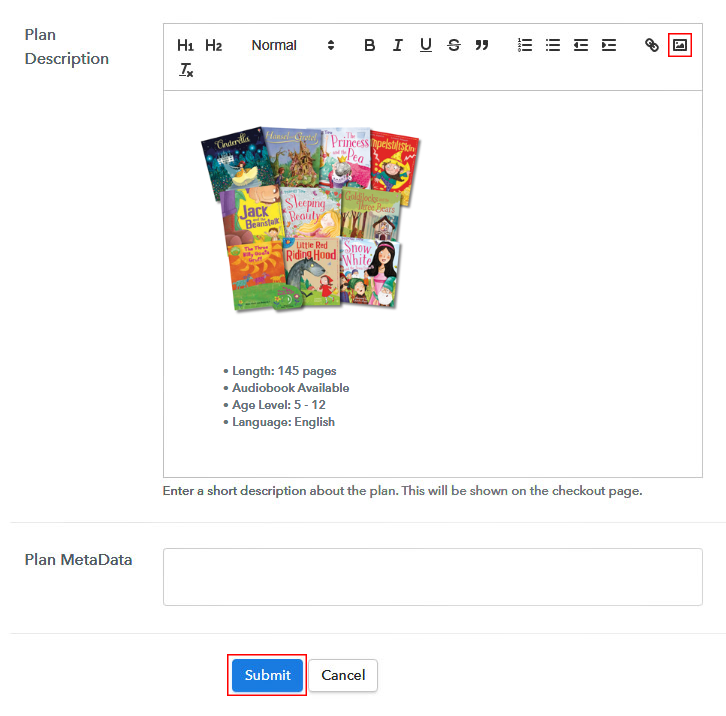Decrease the indent level
This screenshot has height=716, width=726.
[x=581, y=45]
